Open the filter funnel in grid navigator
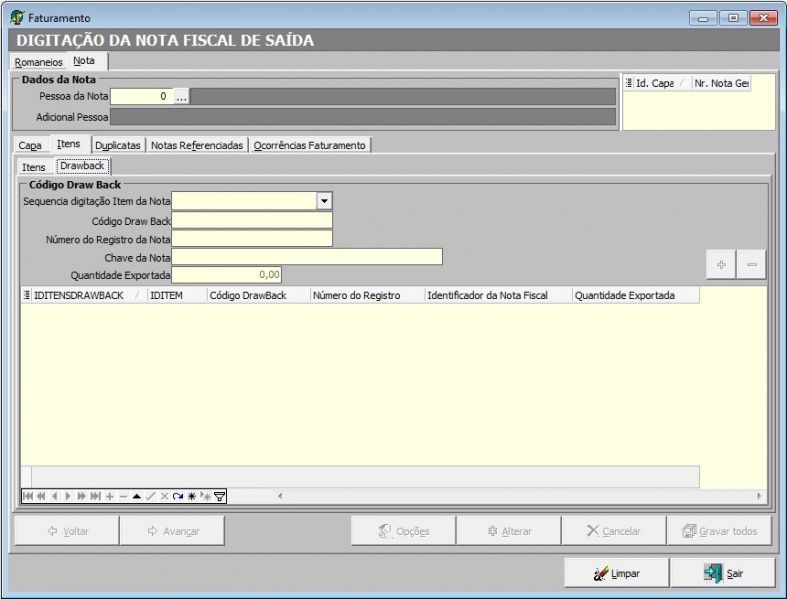Image resolution: width=787 pixels, height=599 pixels. click(x=220, y=496)
